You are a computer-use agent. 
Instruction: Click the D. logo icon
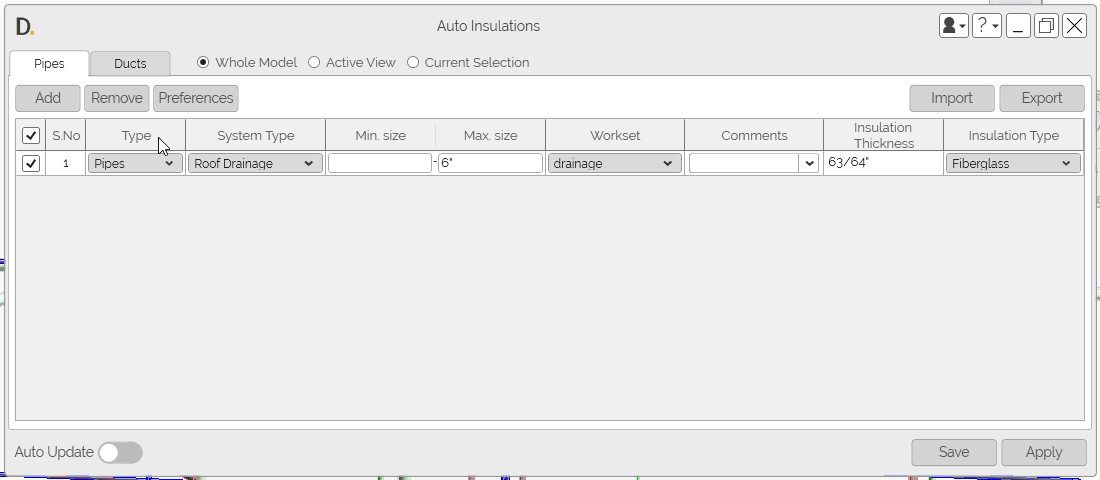coord(25,27)
